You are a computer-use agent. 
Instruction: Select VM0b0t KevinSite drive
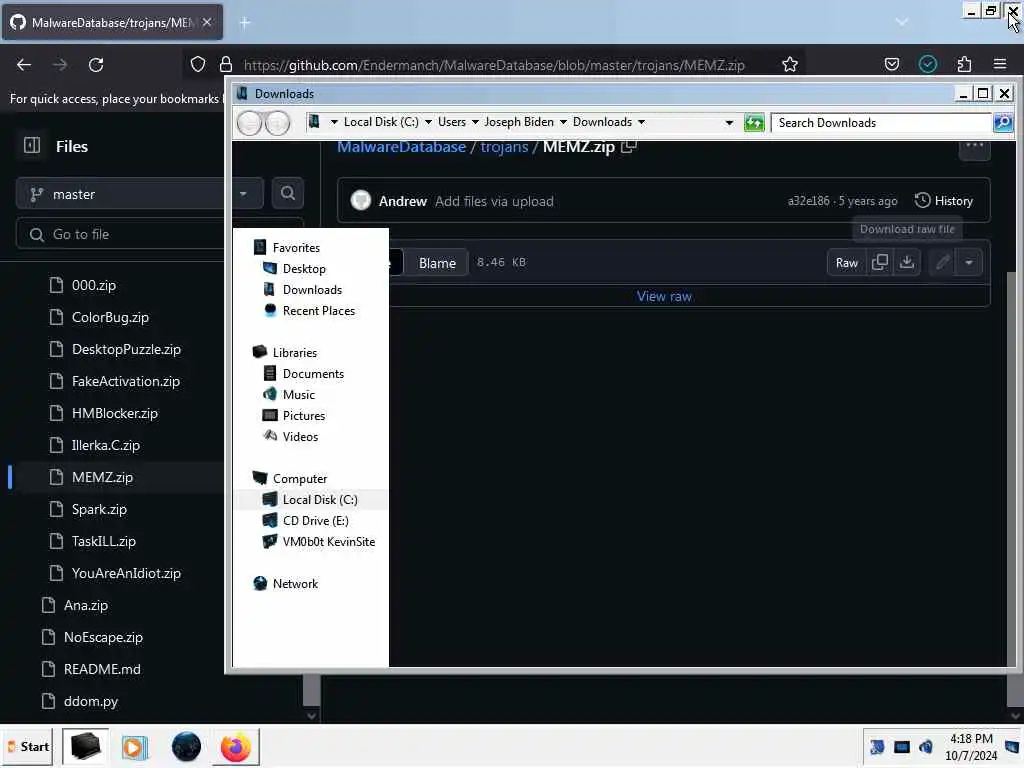328,541
